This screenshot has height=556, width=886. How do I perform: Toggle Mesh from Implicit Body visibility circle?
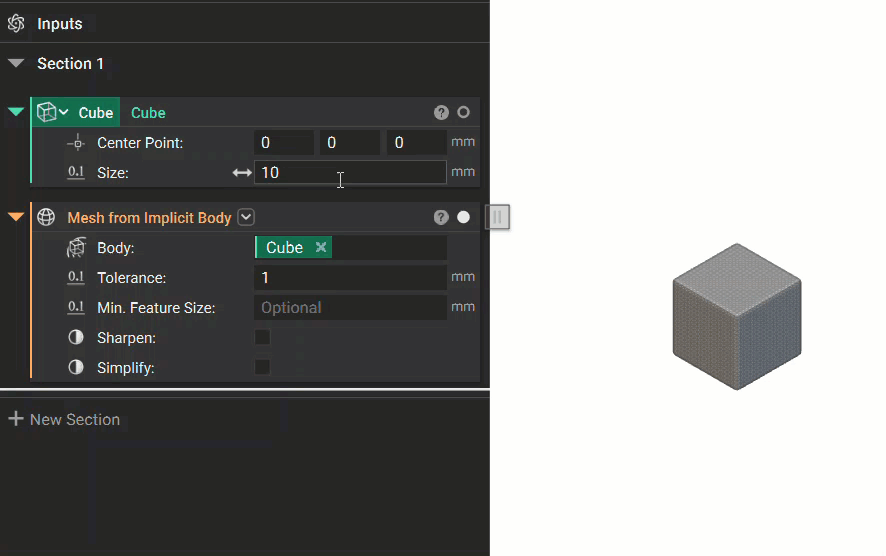pos(463,217)
